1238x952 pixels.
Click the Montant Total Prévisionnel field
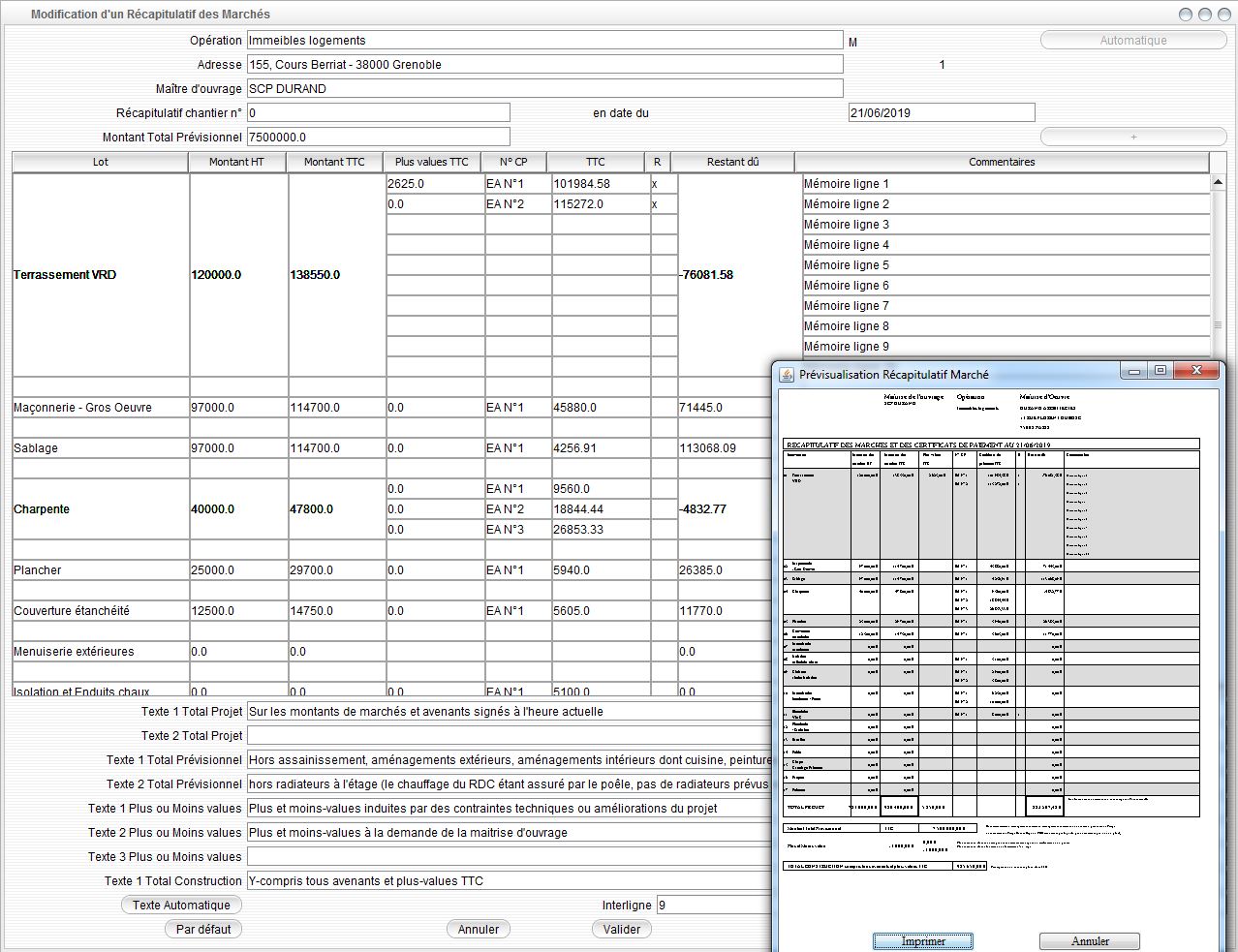click(x=378, y=138)
